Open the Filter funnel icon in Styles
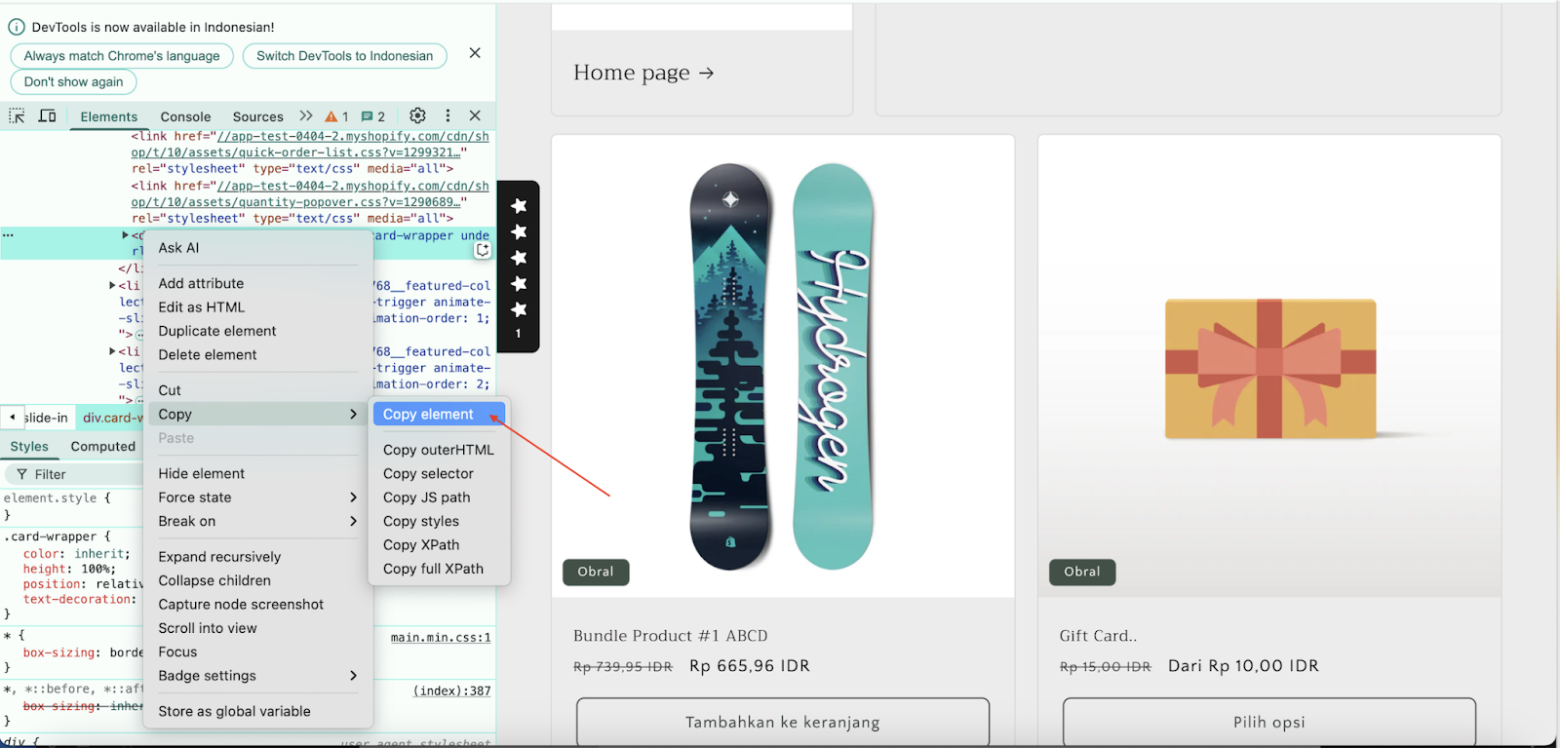 [21, 474]
